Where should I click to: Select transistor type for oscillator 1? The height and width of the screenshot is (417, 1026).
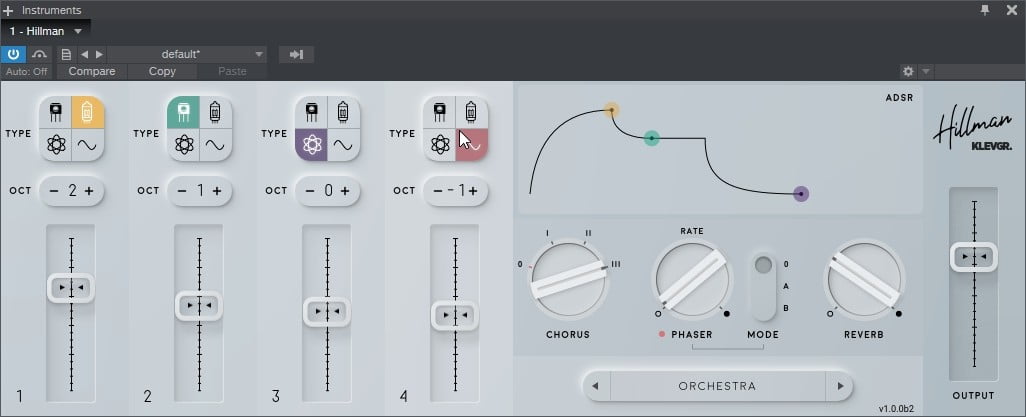point(56,113)
